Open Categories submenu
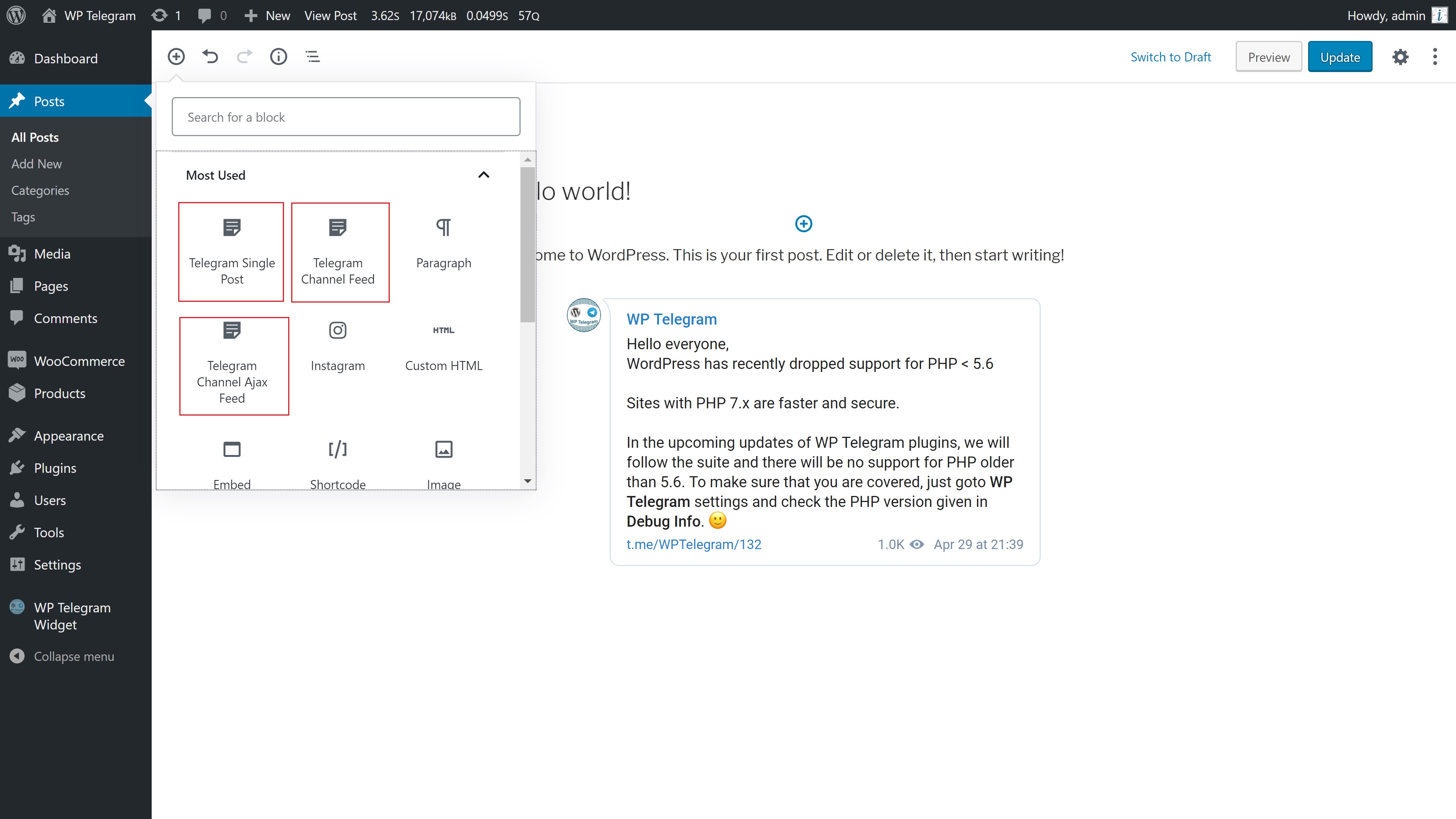The image size is (1456, 819). tap(40, 190)
